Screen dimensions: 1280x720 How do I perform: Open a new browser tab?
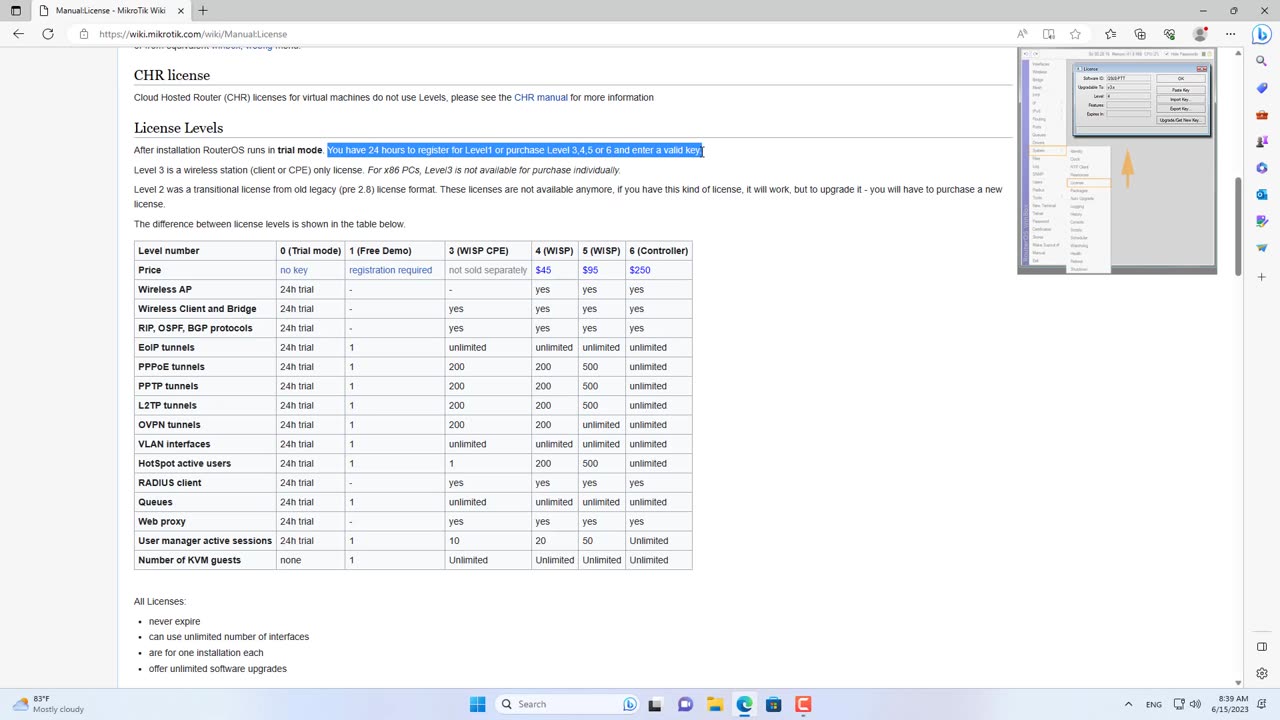click(203, 11)
